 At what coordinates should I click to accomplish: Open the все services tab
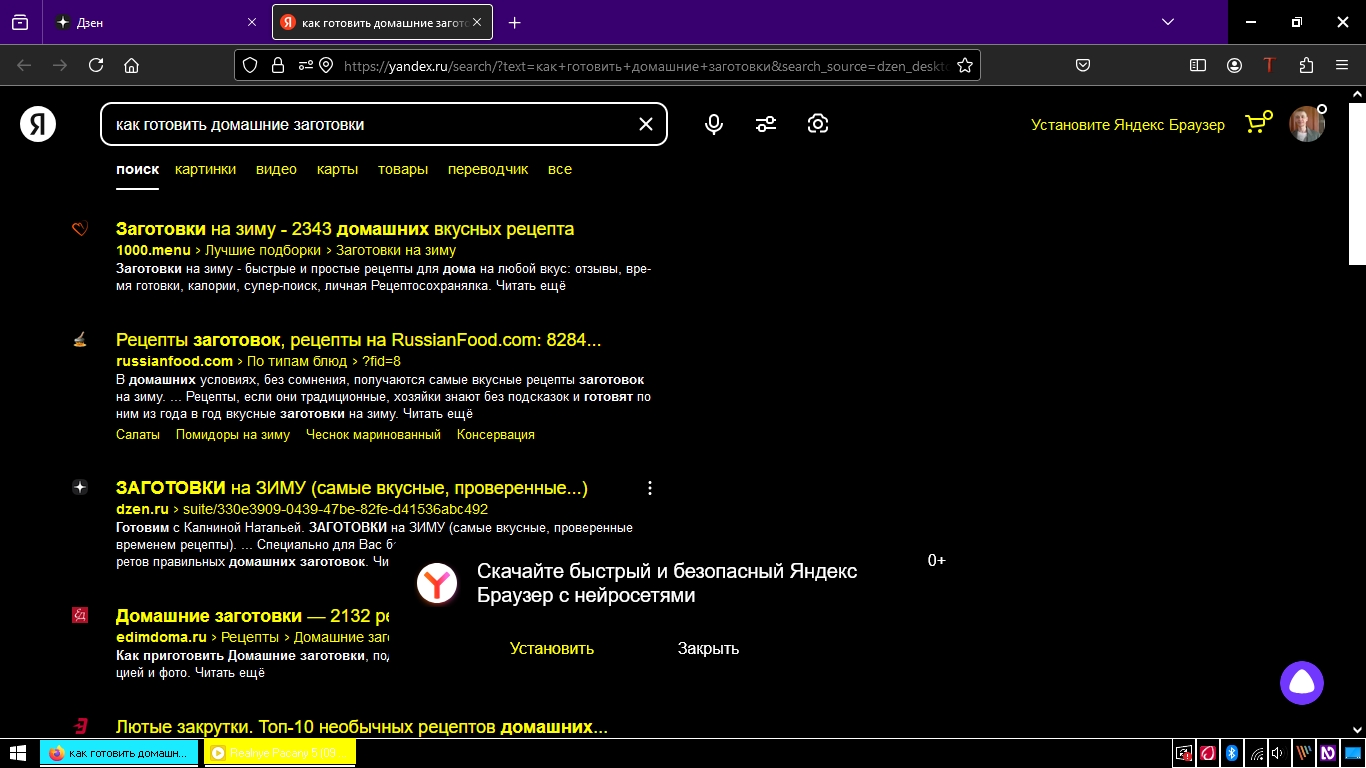pos(560,169)
